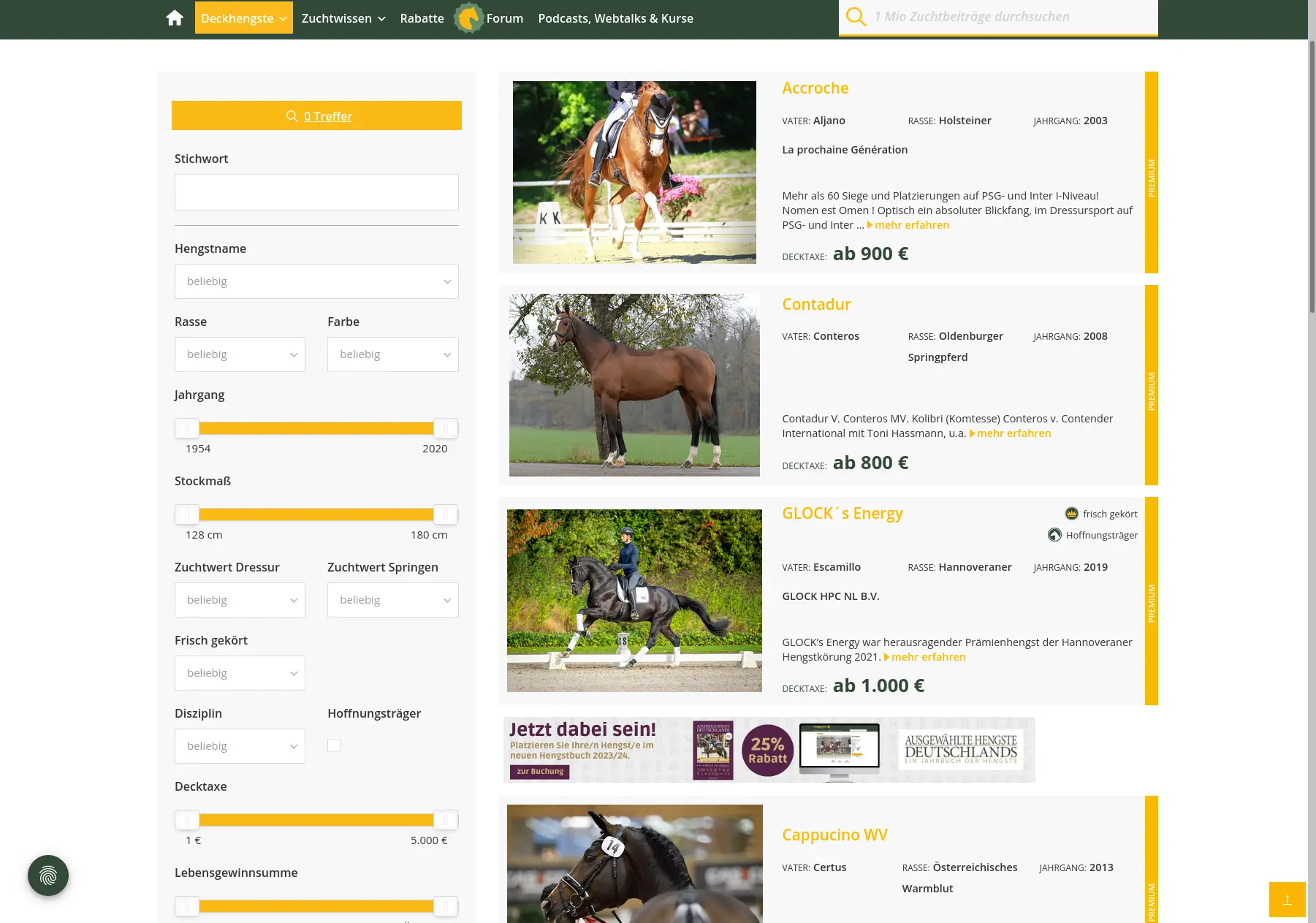Screen dimensions: 1316x923
Task: Open the Contadur horse photo
Action: (634, 385)
